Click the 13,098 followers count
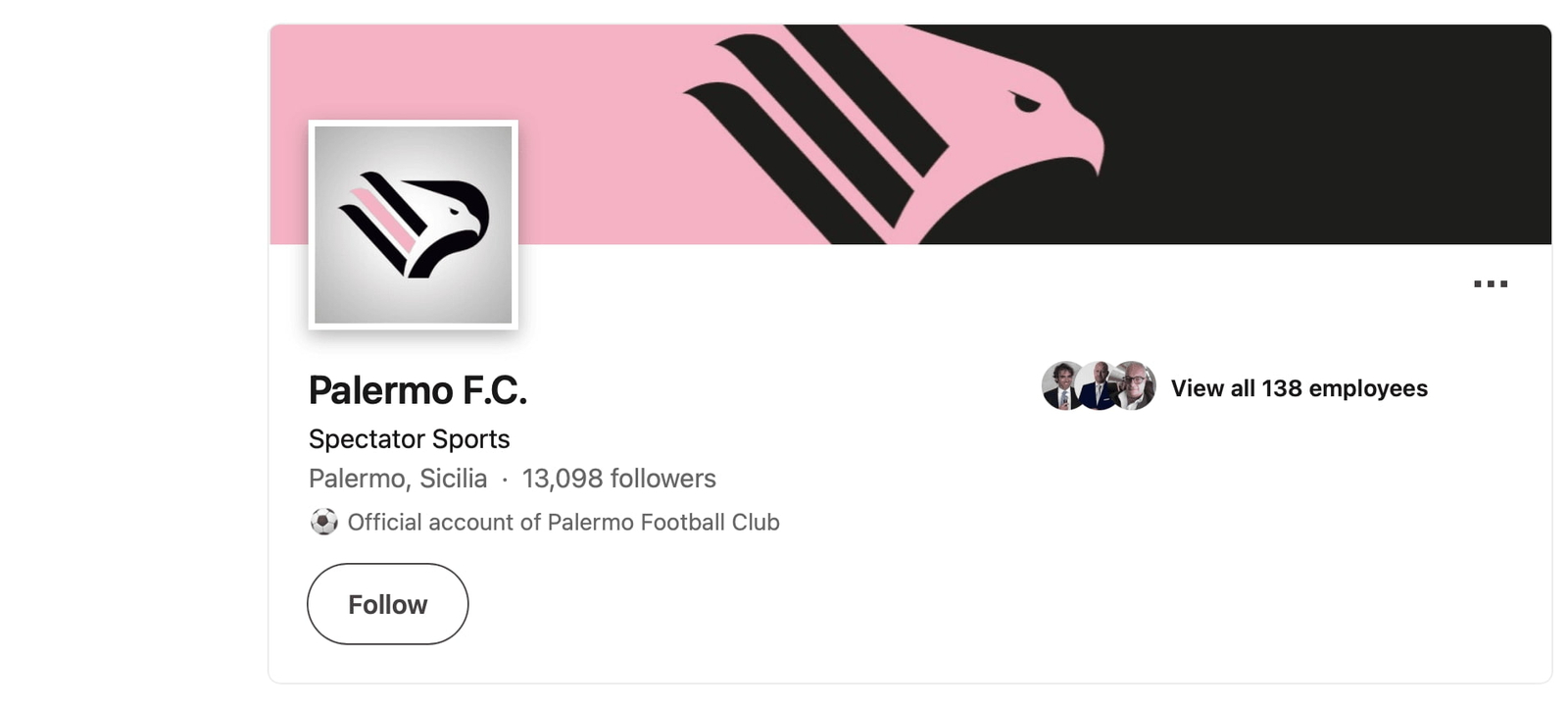The image size is (1568, 709). [x=618, y=479]
